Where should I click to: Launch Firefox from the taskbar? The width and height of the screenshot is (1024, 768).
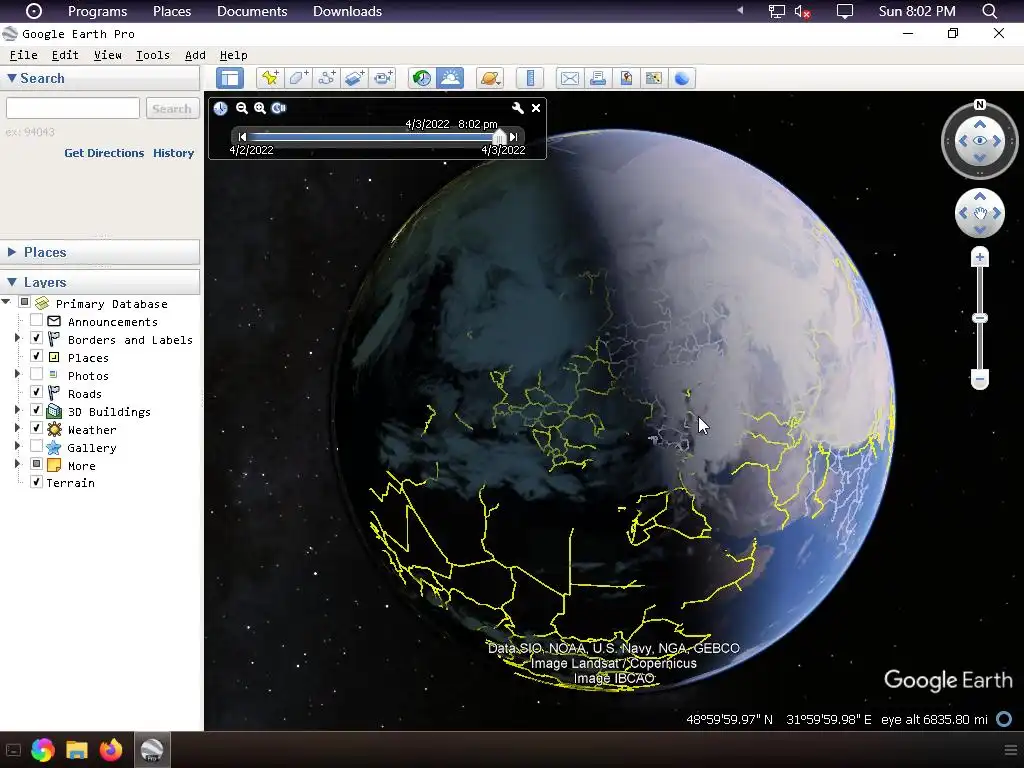pos(111,750)
